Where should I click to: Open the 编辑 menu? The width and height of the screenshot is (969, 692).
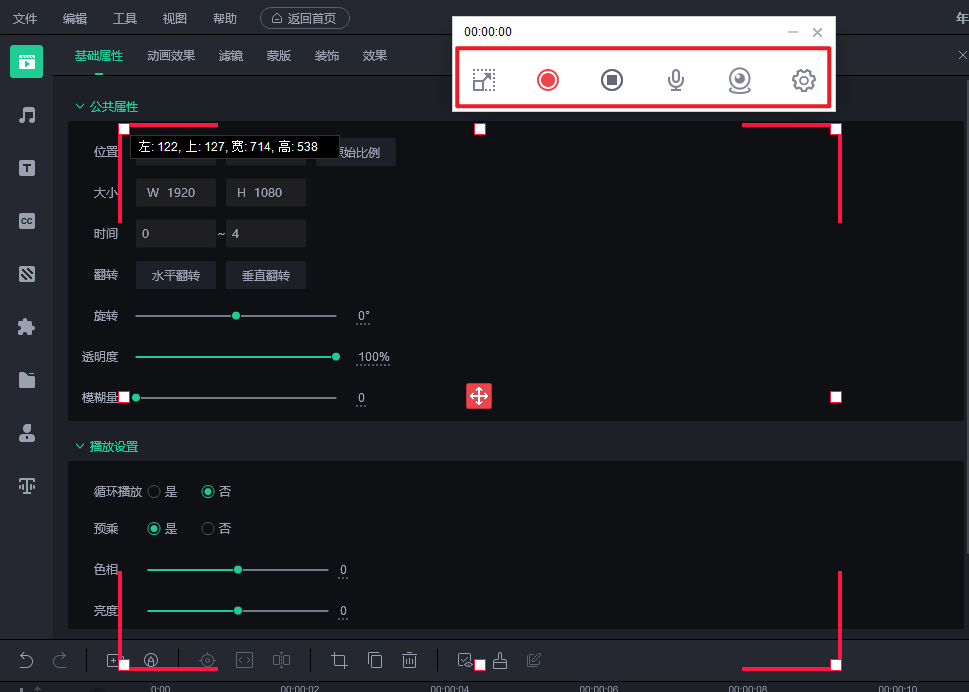pos(75,19)
